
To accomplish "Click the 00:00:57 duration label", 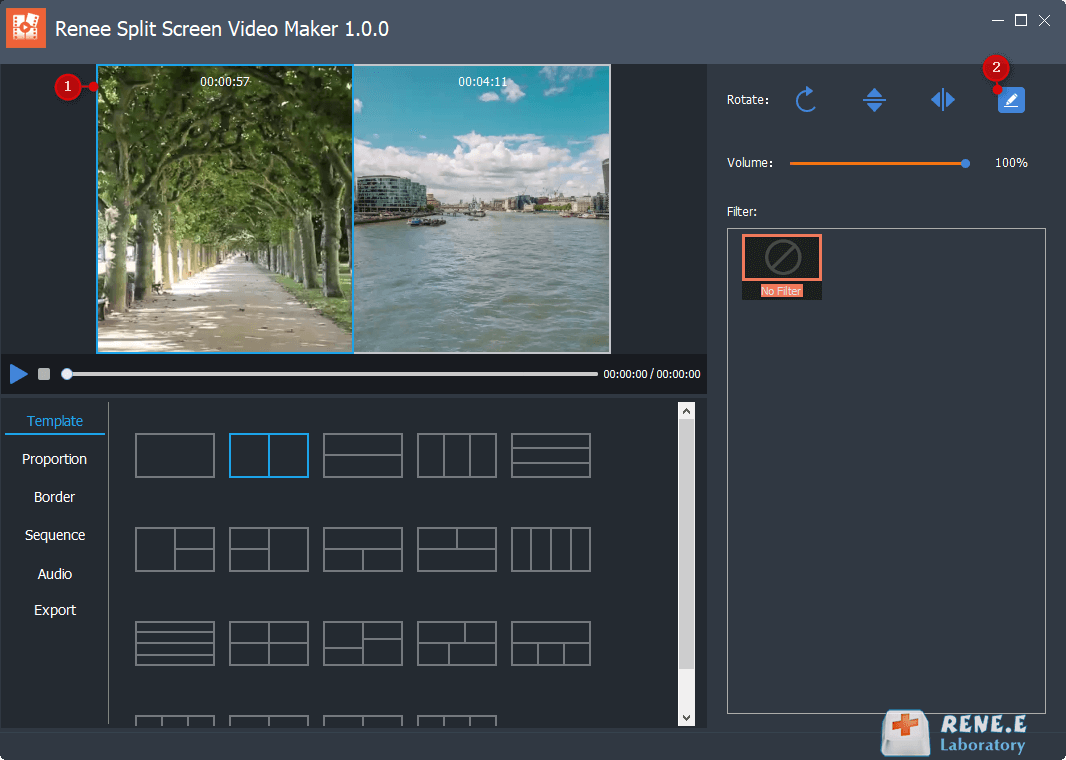I will [x=225, y=82].
